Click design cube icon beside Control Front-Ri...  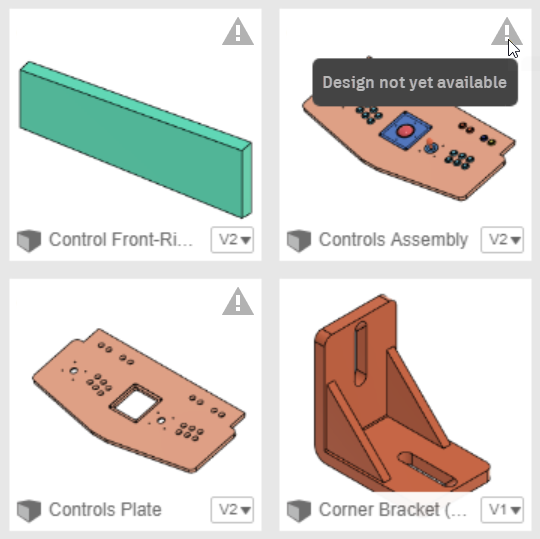pyautogui.click(x=29, y=240)
